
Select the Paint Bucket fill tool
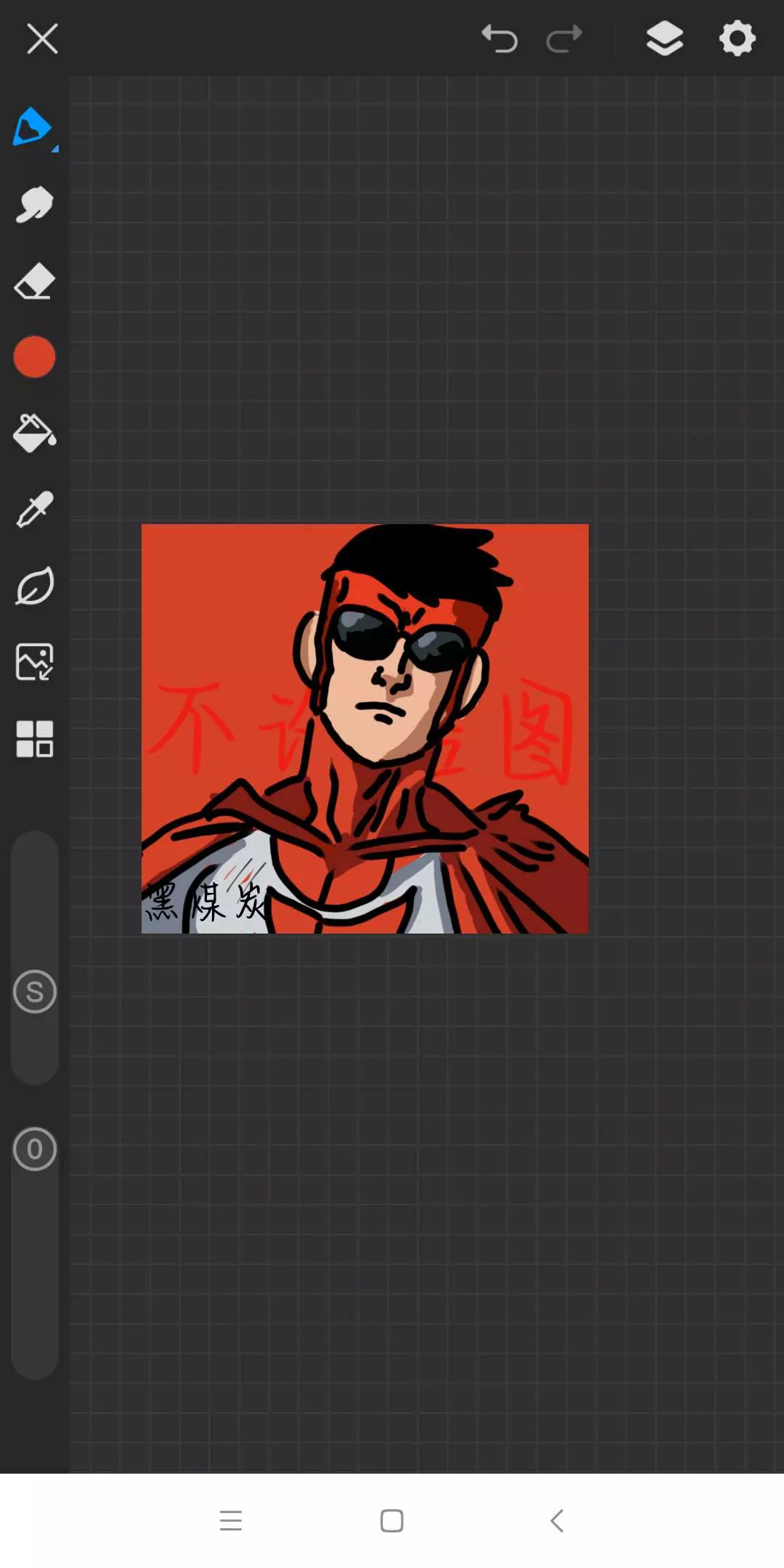click(x=34, y=433)
